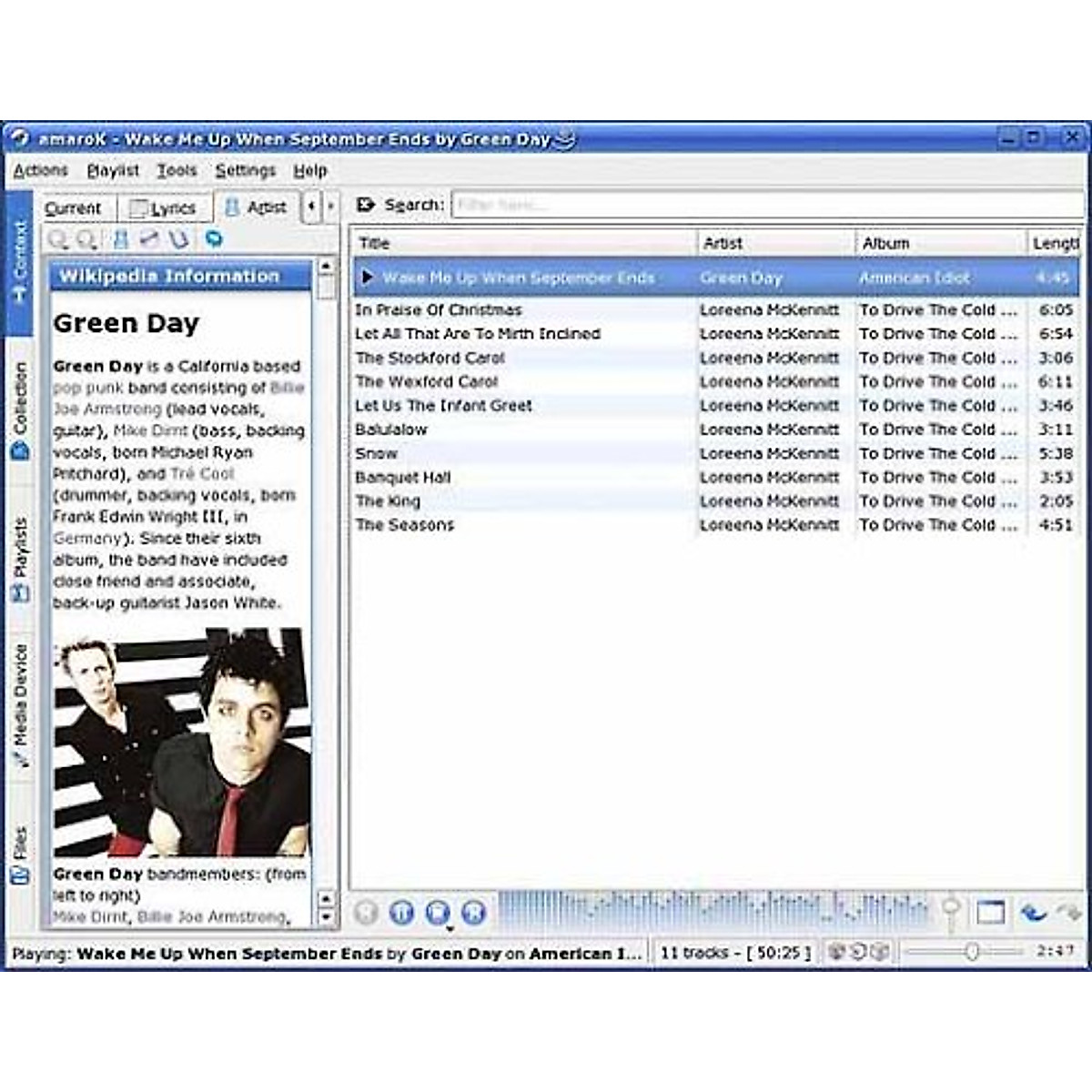The height and width of the screenshot is (1092, 1092).
Task: Toggle repeat mode in the status bar
Action: (x=856, y=954)
